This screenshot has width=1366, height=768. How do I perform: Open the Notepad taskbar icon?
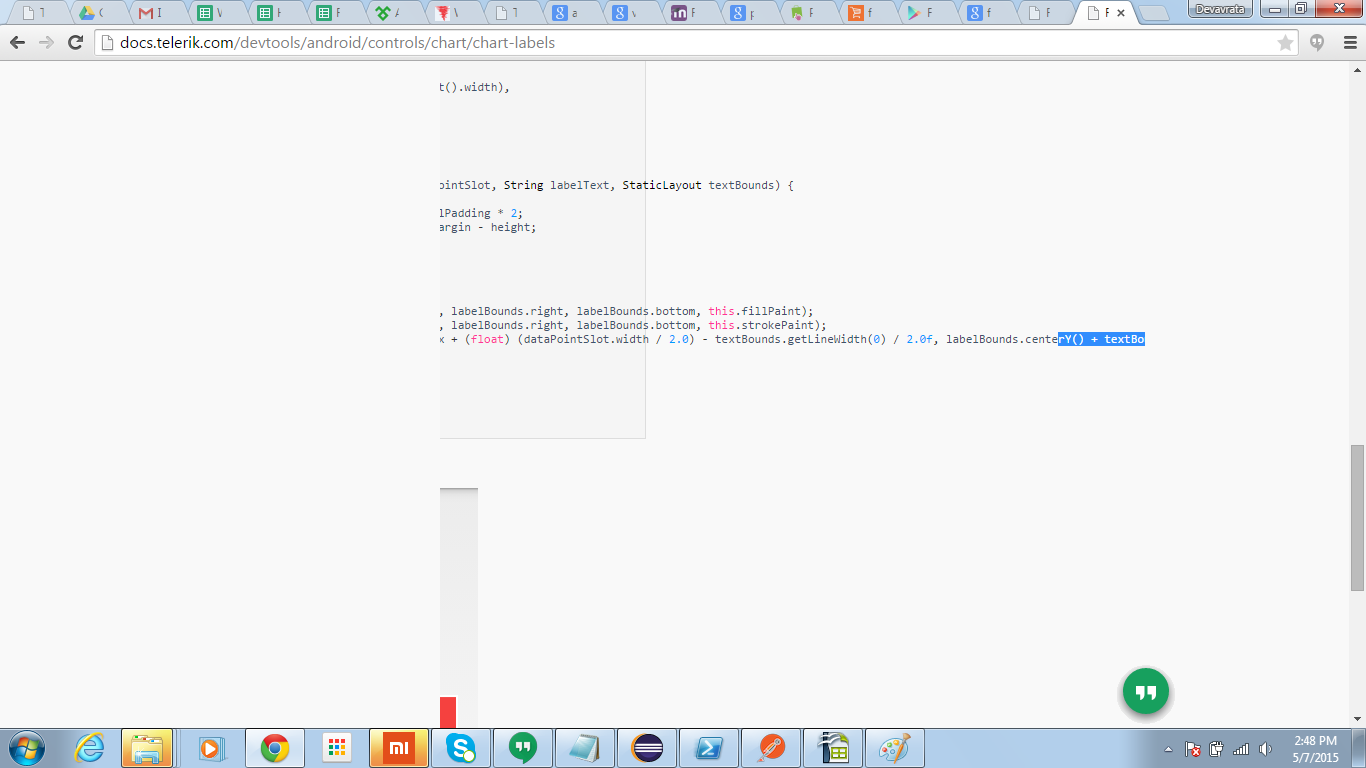click(x=584, y=748)
